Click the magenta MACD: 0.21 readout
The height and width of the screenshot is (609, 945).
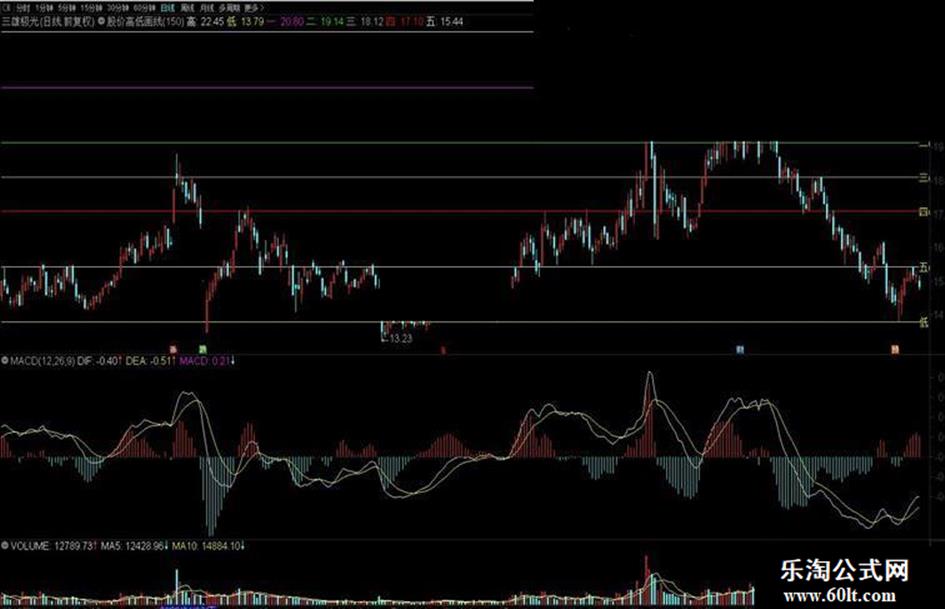[x=206, y=361]
